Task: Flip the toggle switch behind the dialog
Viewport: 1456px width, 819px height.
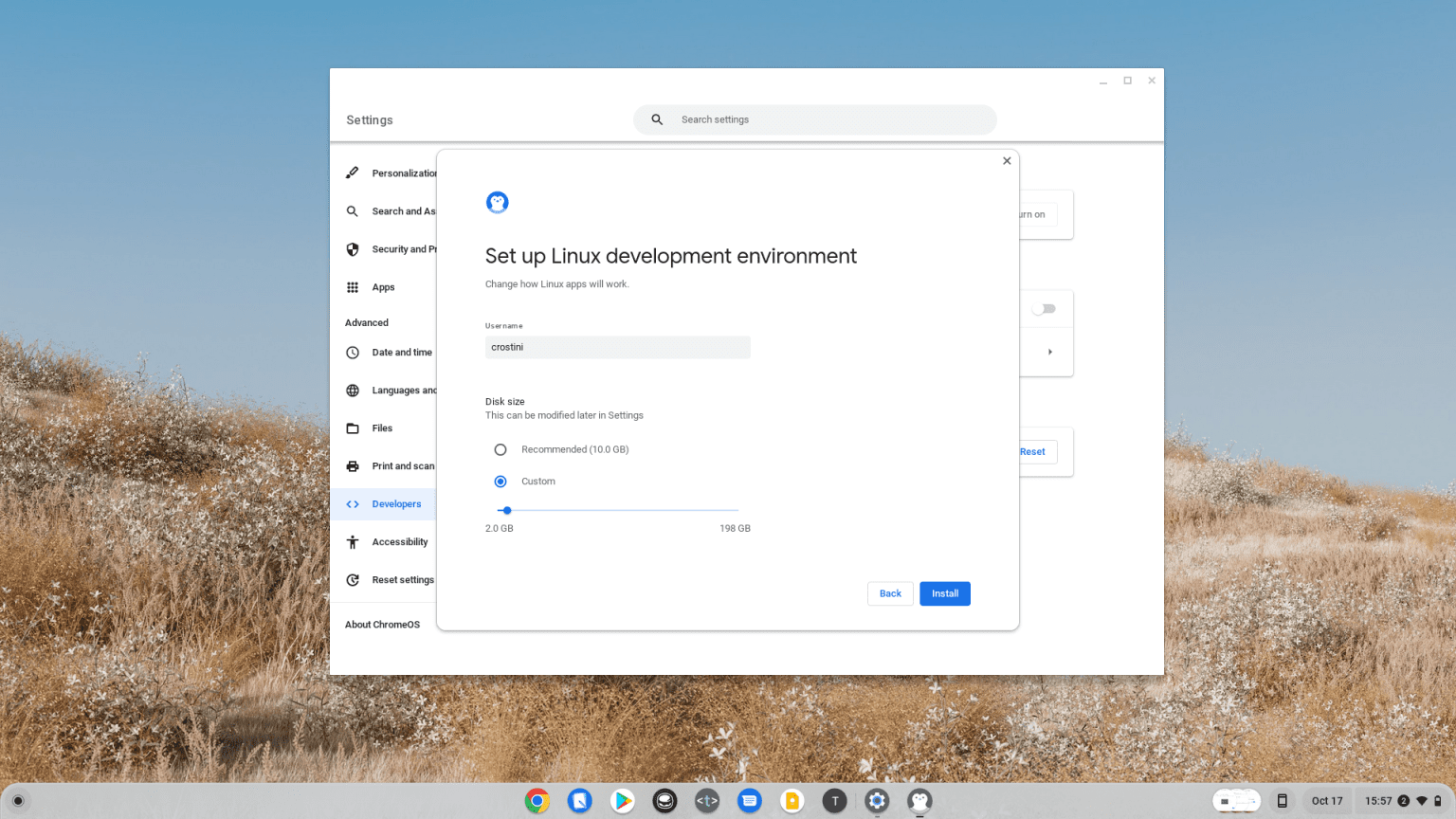Action: [x=1045, y=309]
